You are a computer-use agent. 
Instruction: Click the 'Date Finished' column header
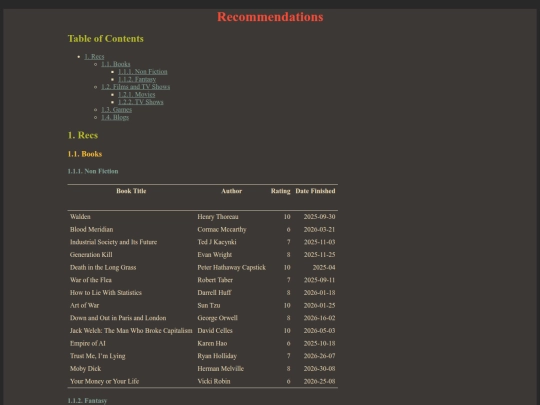pos(315,191)
